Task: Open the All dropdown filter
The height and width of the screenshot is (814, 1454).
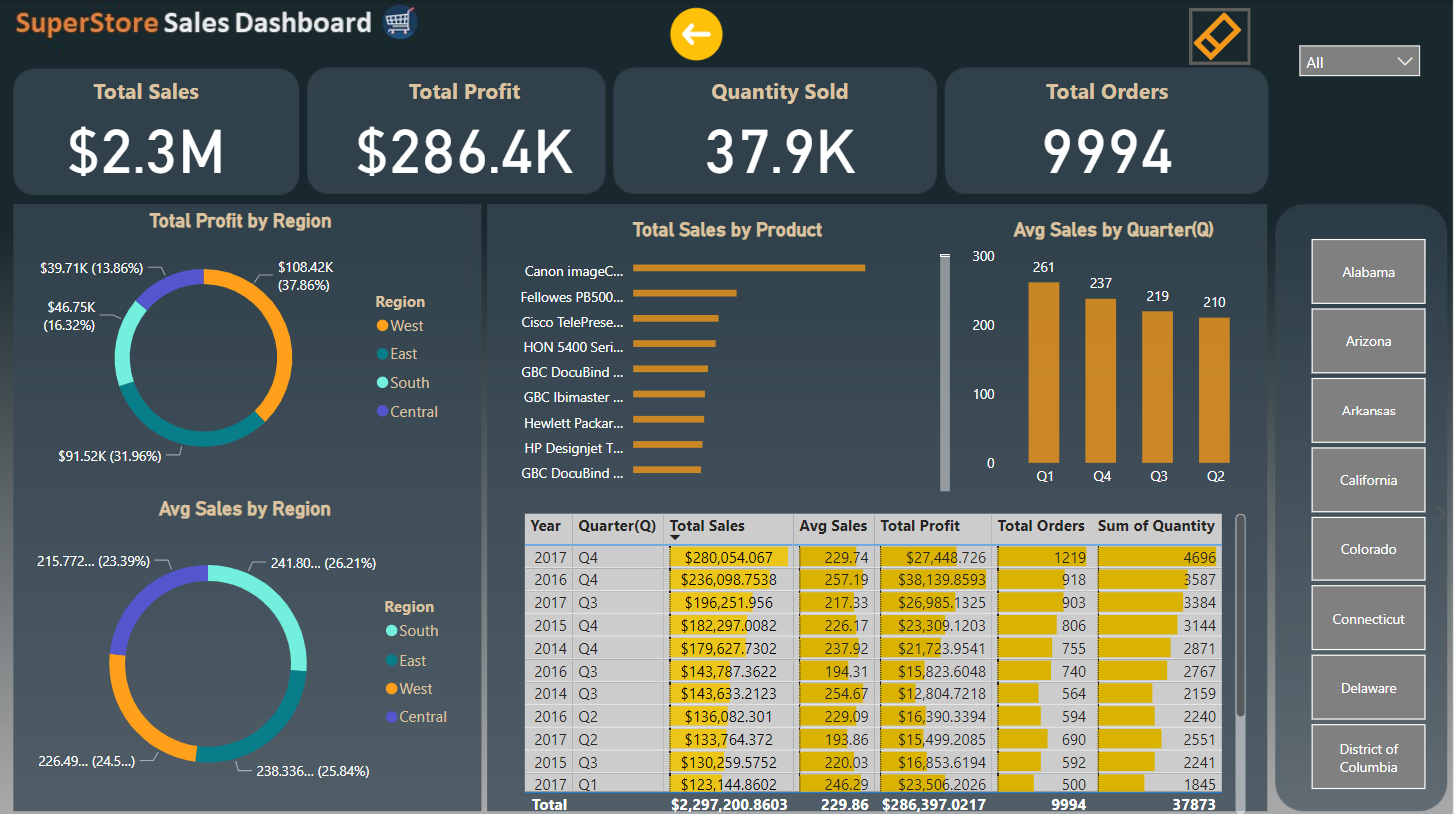Action: point(1359,62)
